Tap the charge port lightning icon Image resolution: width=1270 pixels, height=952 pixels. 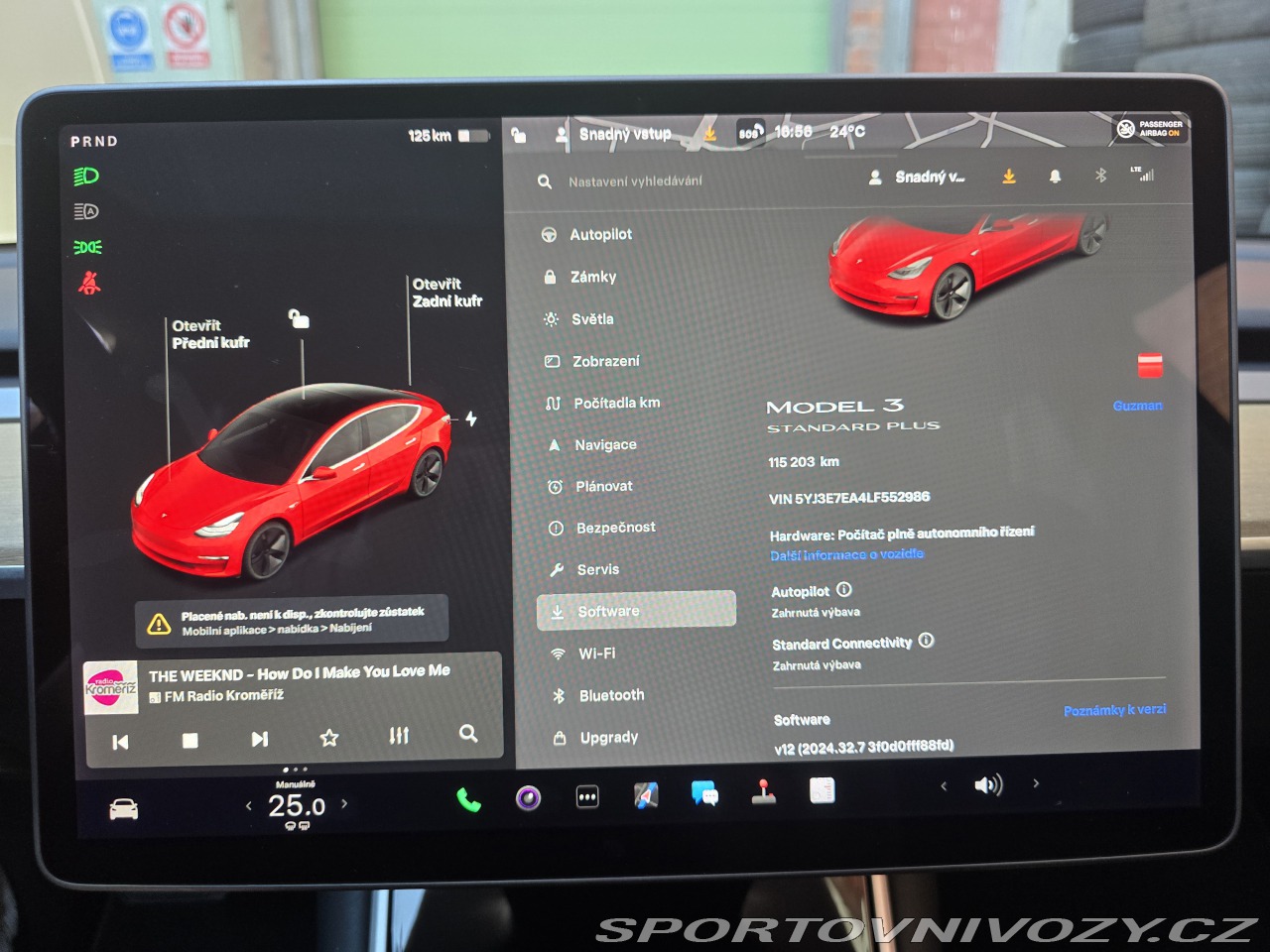471,418
